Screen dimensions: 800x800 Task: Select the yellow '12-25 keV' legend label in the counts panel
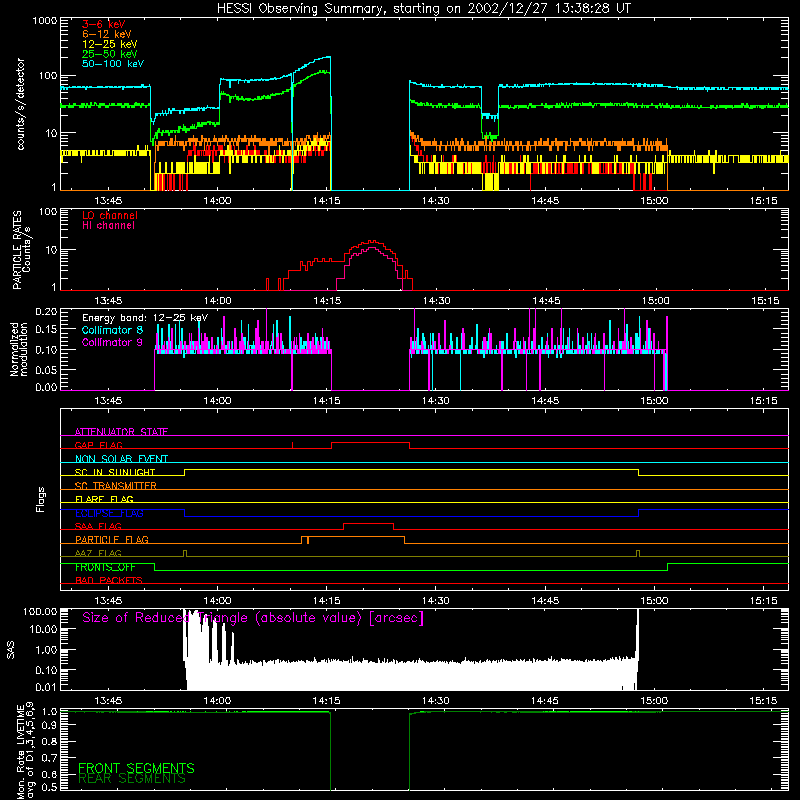110,44
